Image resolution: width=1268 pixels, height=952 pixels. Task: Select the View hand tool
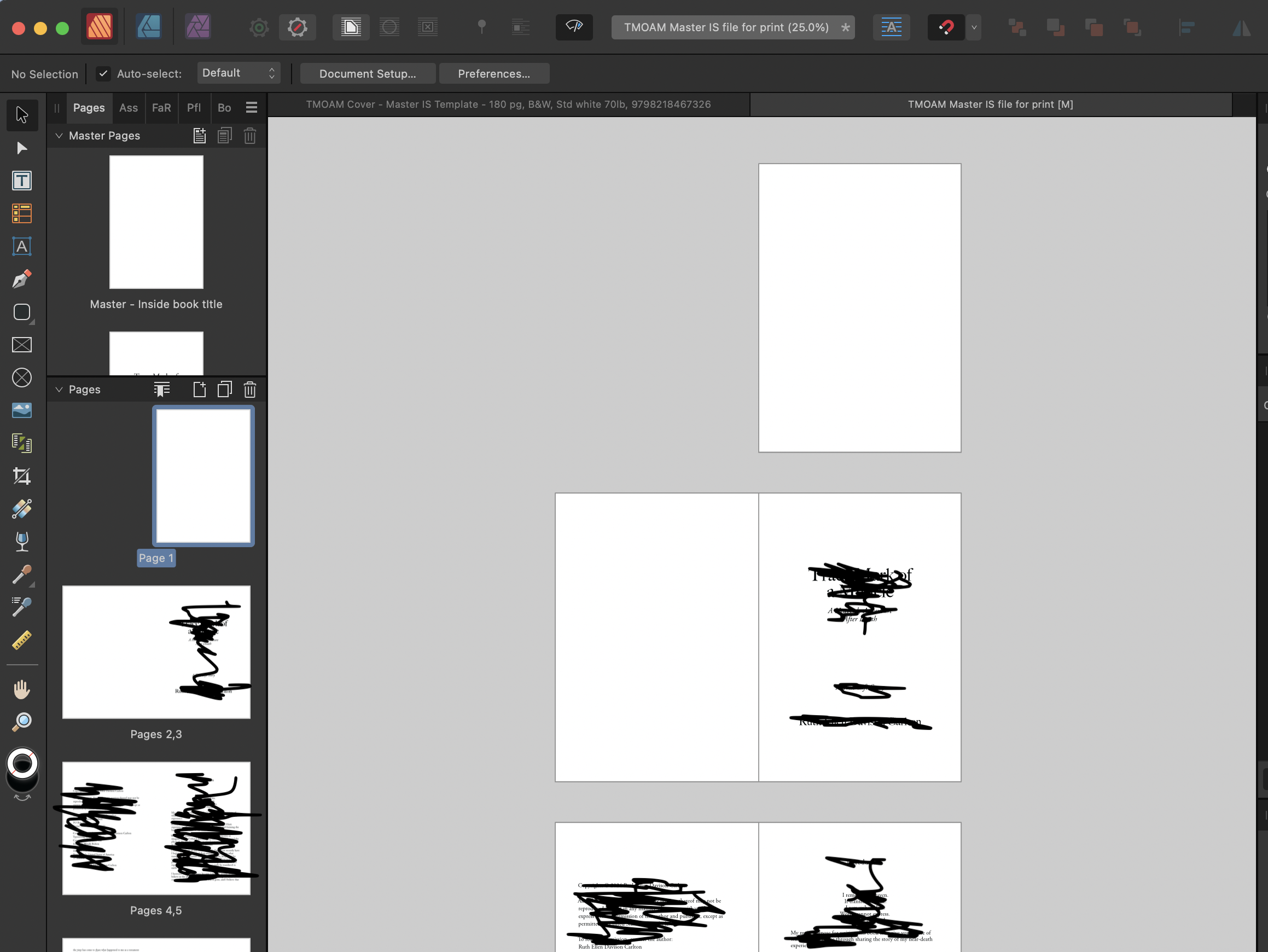coord(22,689)
